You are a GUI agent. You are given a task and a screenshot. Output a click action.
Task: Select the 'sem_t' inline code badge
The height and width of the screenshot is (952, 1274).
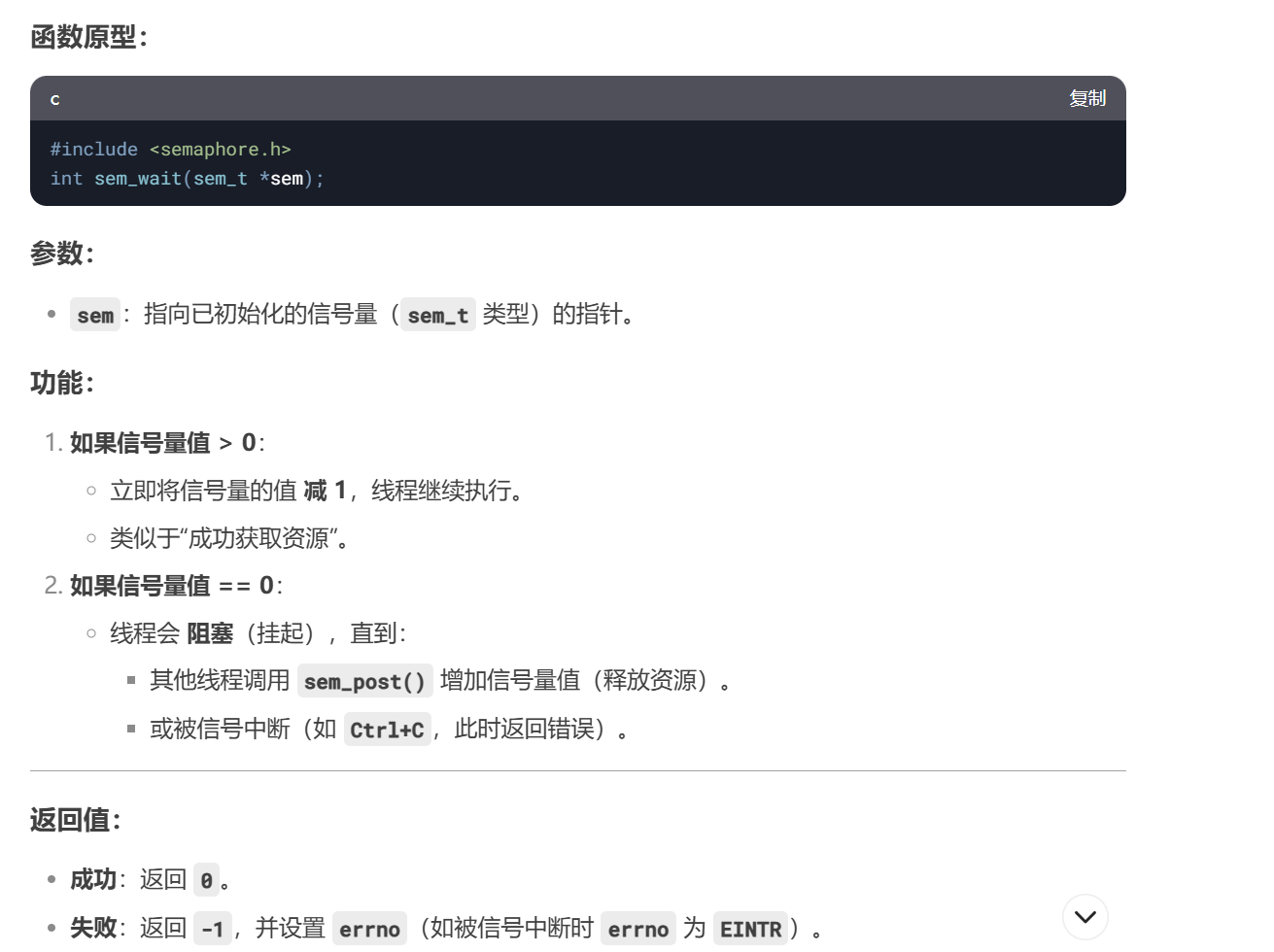437,314
